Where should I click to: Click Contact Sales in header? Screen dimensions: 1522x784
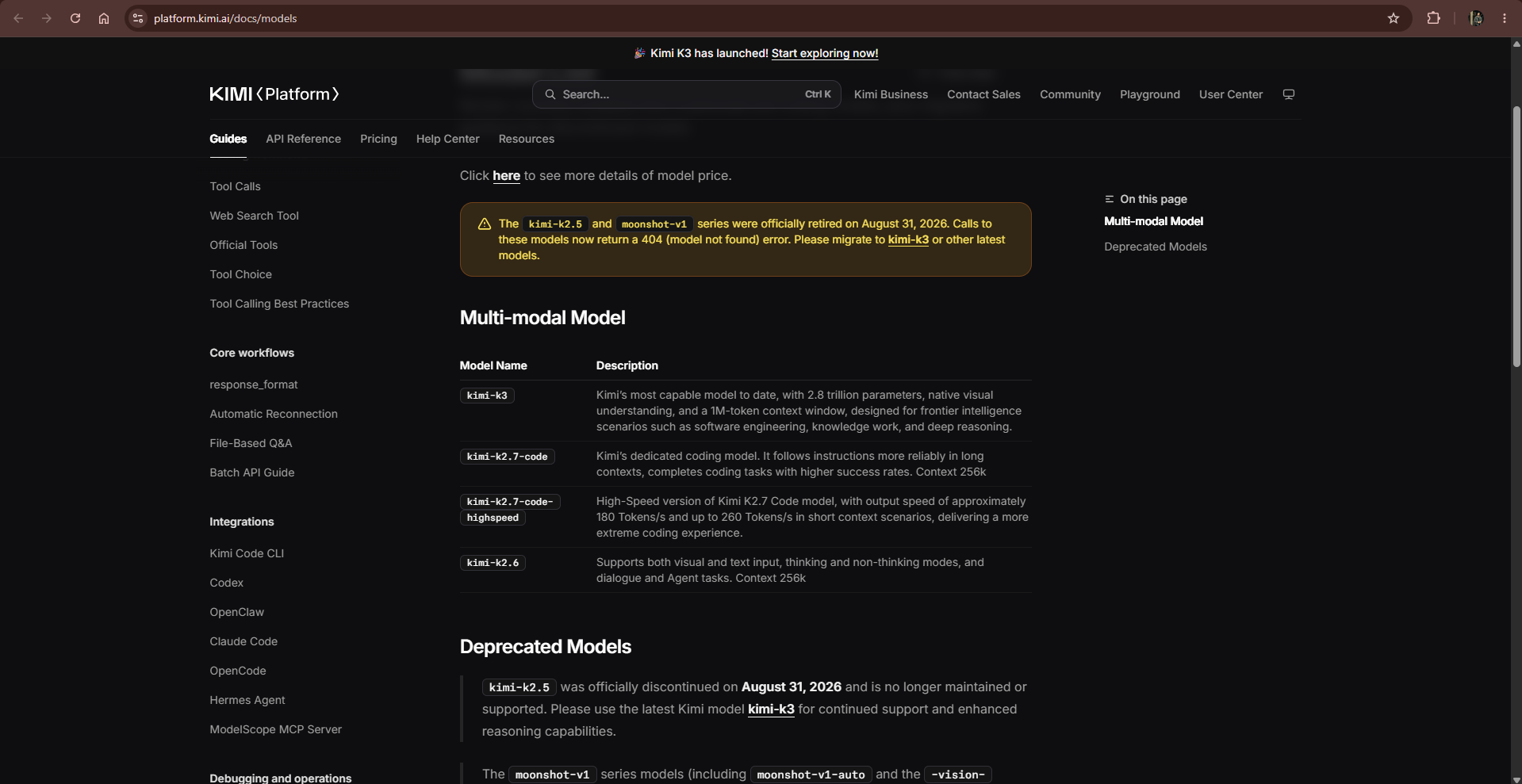(x=983, y=94)
